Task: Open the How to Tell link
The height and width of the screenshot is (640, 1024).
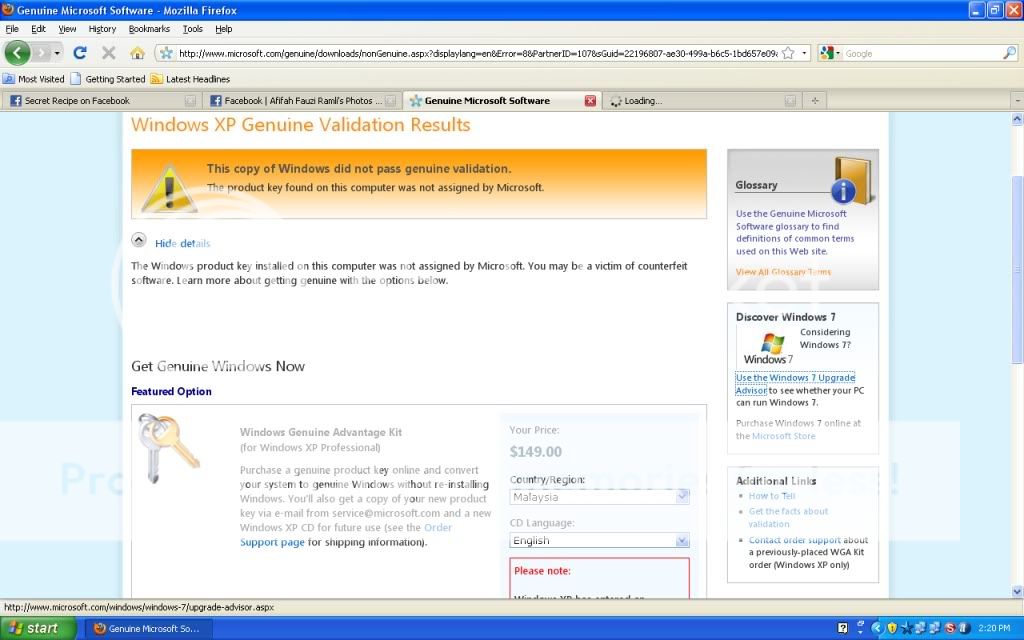Action: point(771,496)
